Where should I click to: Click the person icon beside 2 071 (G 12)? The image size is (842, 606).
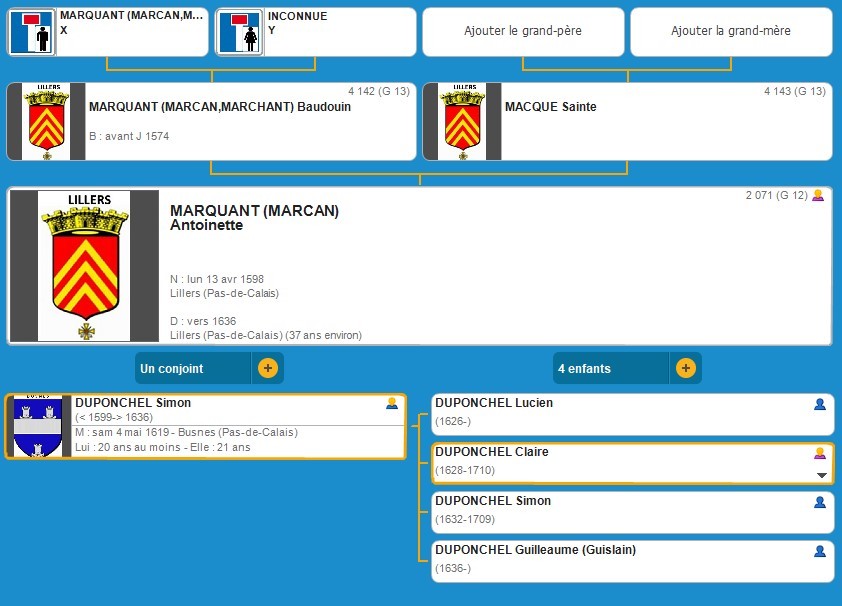coord(818,196)
